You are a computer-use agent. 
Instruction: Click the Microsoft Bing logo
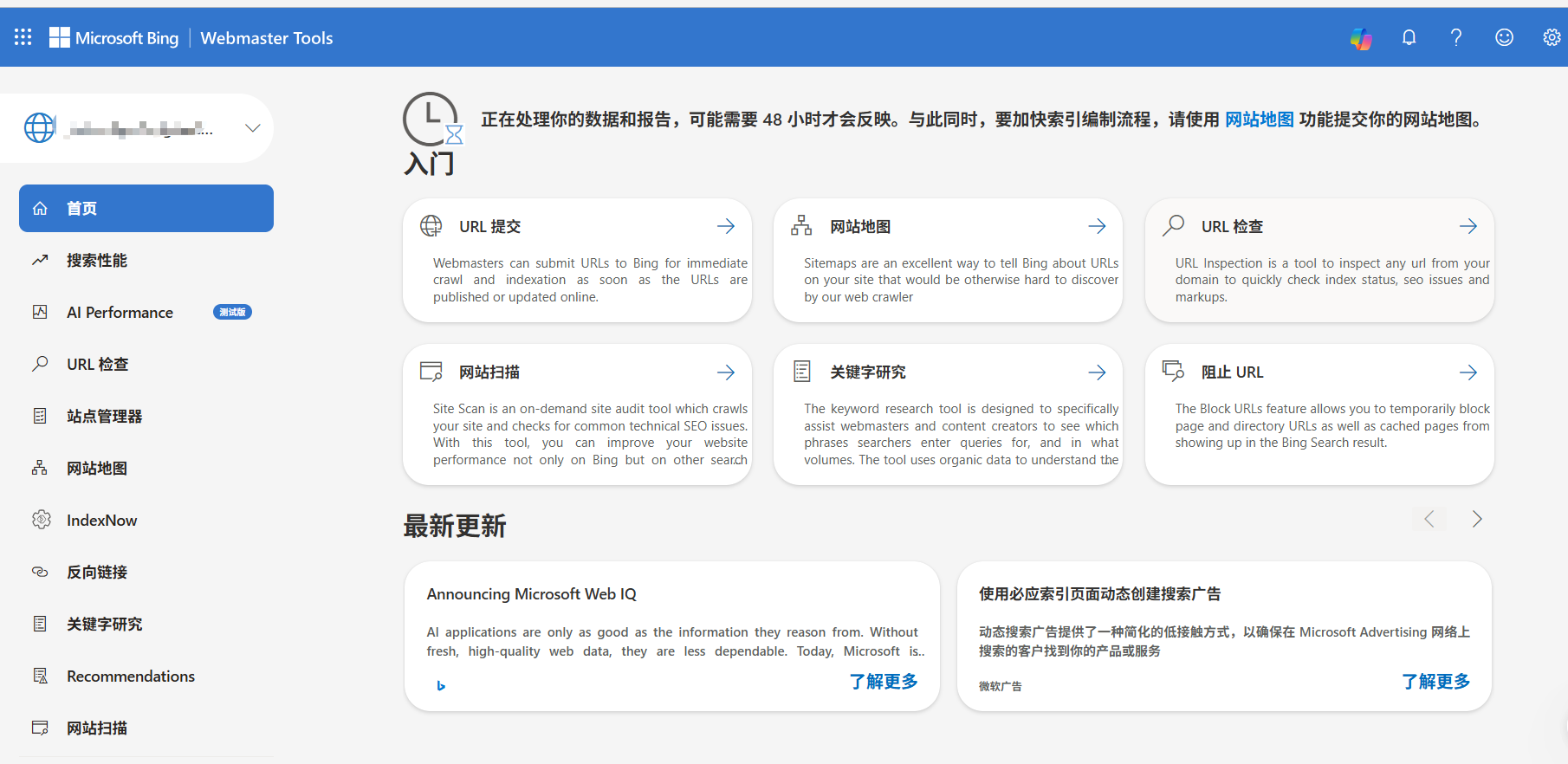(113, 37)
